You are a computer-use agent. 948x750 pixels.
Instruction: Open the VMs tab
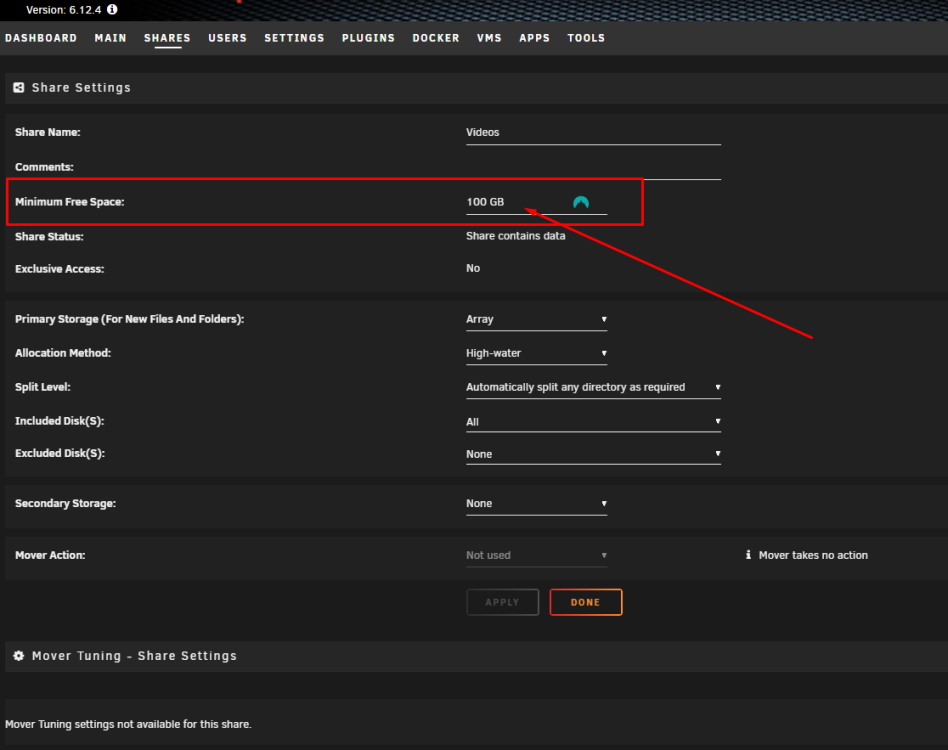click(x=489, y=38)
